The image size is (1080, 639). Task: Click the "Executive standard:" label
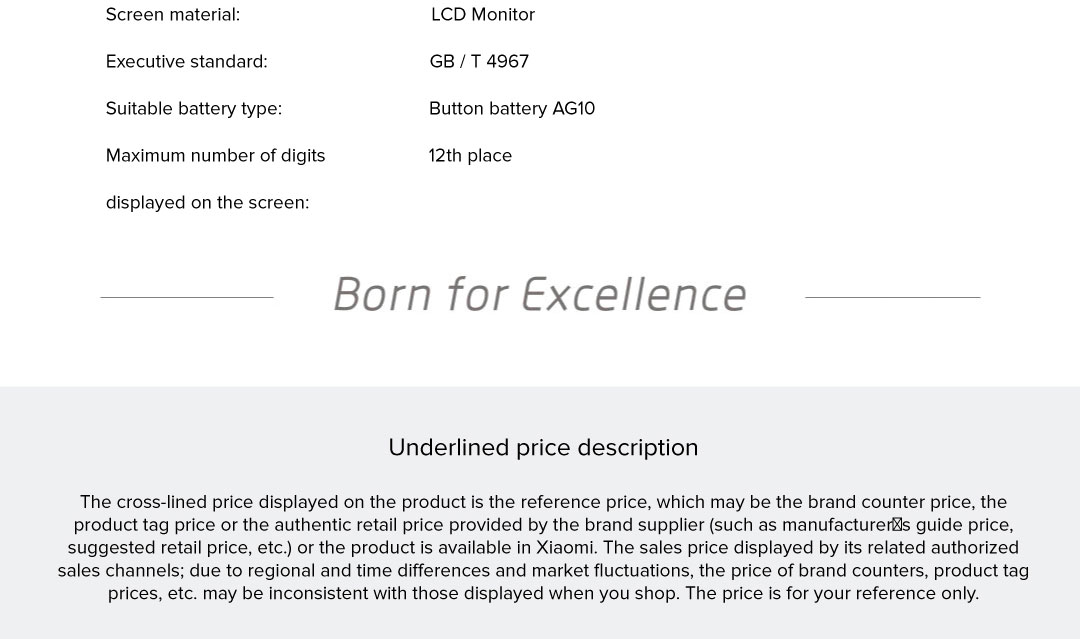pyautogui.click(x=186, y=62)
